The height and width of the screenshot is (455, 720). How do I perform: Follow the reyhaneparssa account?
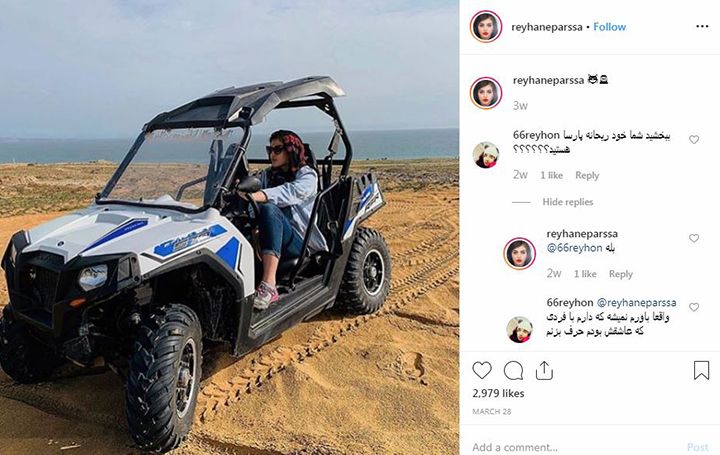[x=609, y=27]
